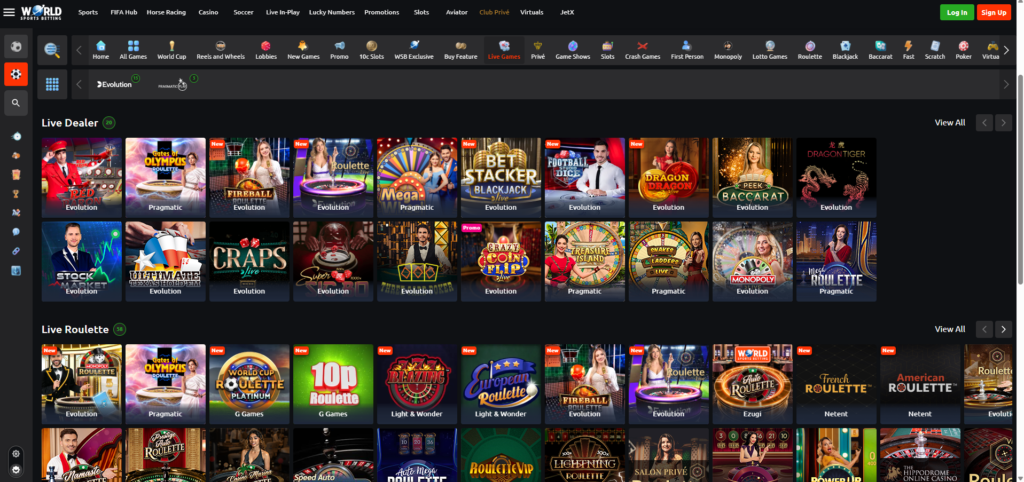The image size is (1024, 482).
Task: Open First Person category
Action: [686, 50]
